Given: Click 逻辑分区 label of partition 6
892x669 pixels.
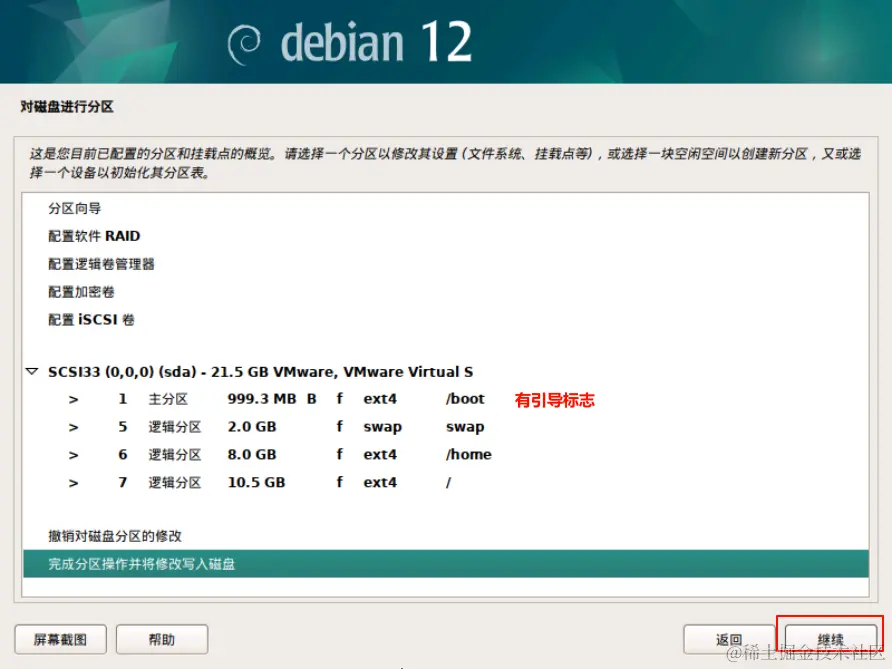Looking at the screenshot, I should point(175,455).
